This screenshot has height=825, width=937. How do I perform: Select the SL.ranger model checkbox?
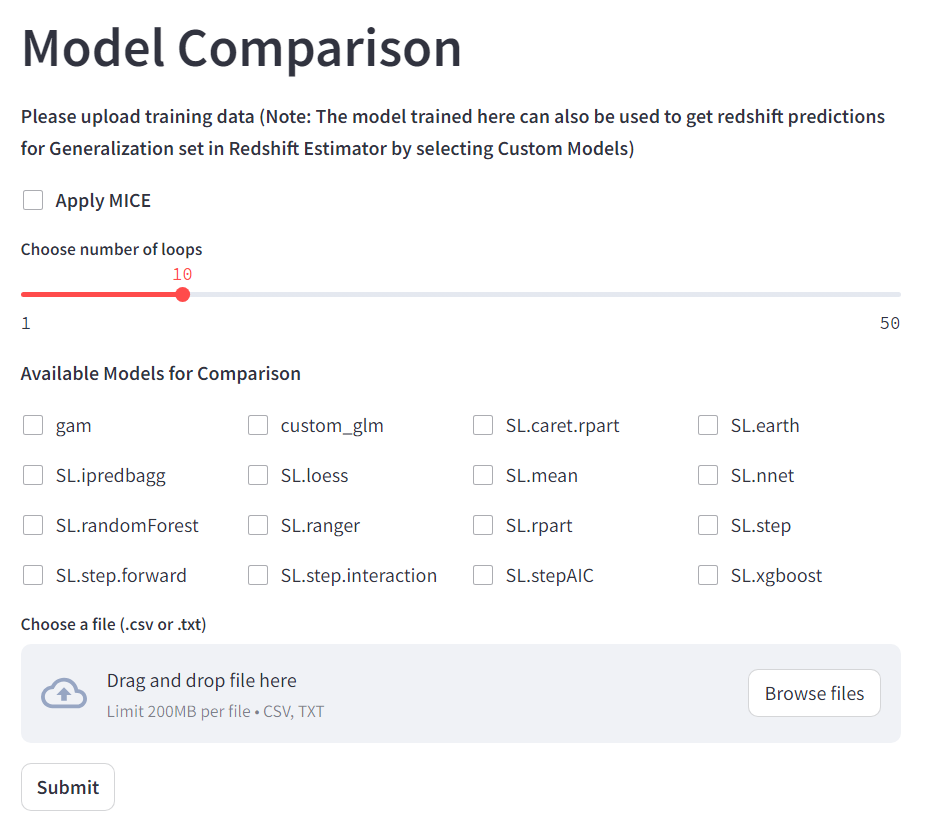(258, 526)
